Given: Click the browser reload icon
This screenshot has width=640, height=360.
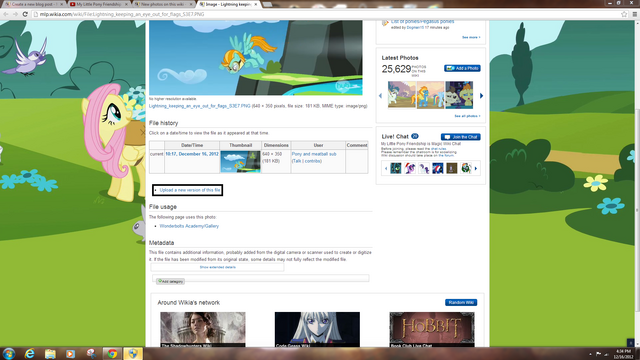Looking at the screenshot, I should (25, 14).
